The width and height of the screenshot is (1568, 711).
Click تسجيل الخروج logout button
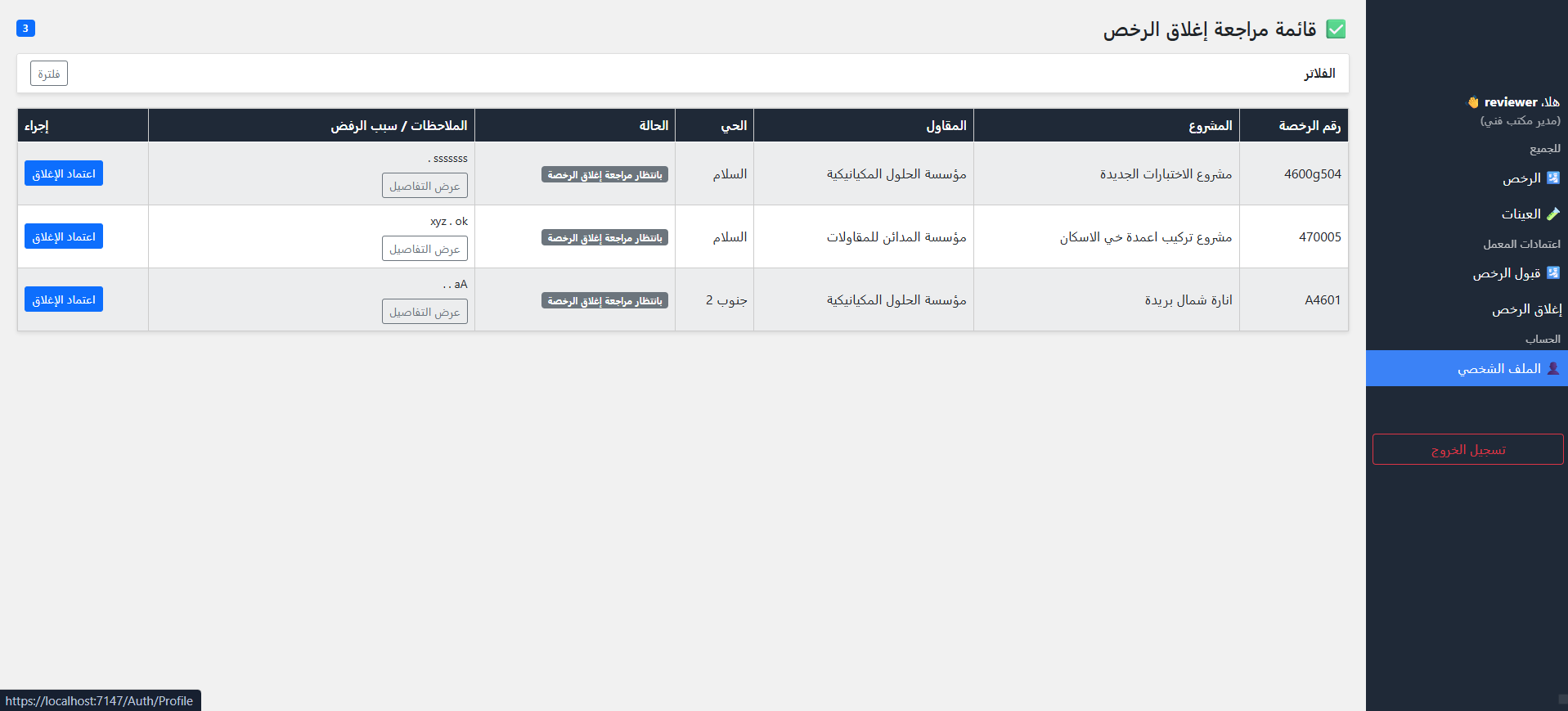pos(1468,449)
